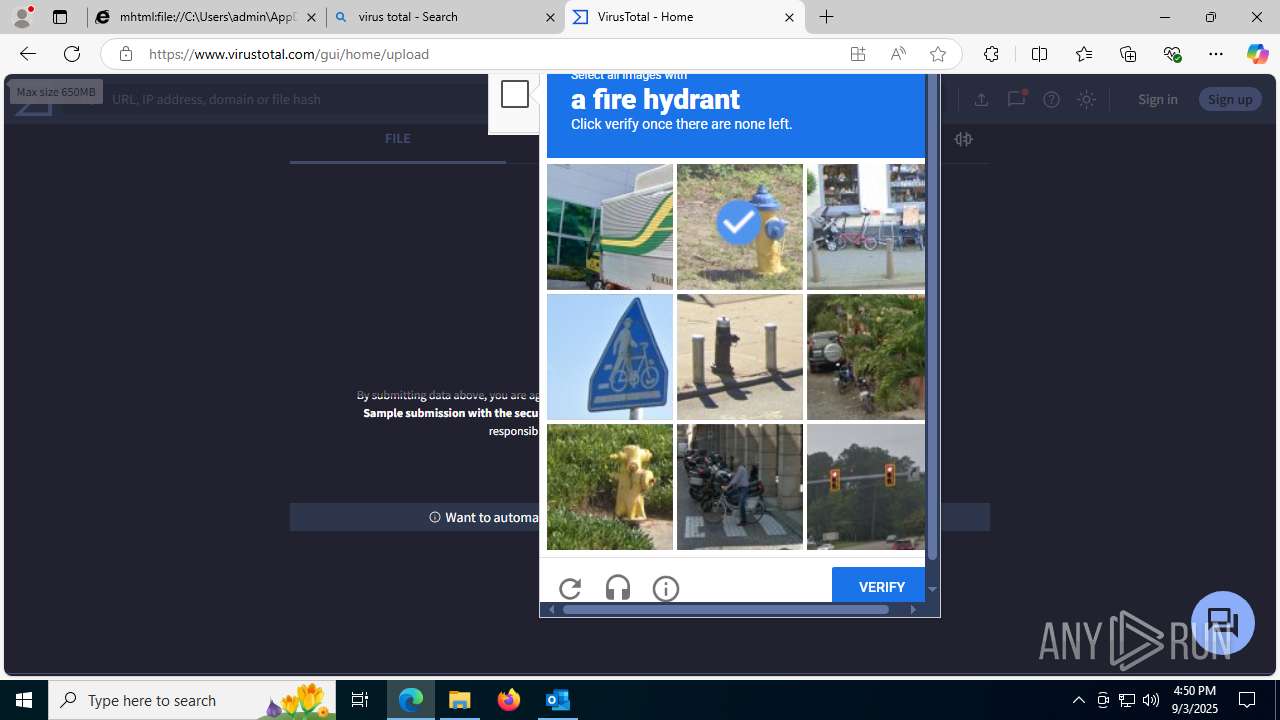This screenshot has height=720, width=1280.
Task: Select the pedestrian bicycle sign tile
Action: [610, 357]
